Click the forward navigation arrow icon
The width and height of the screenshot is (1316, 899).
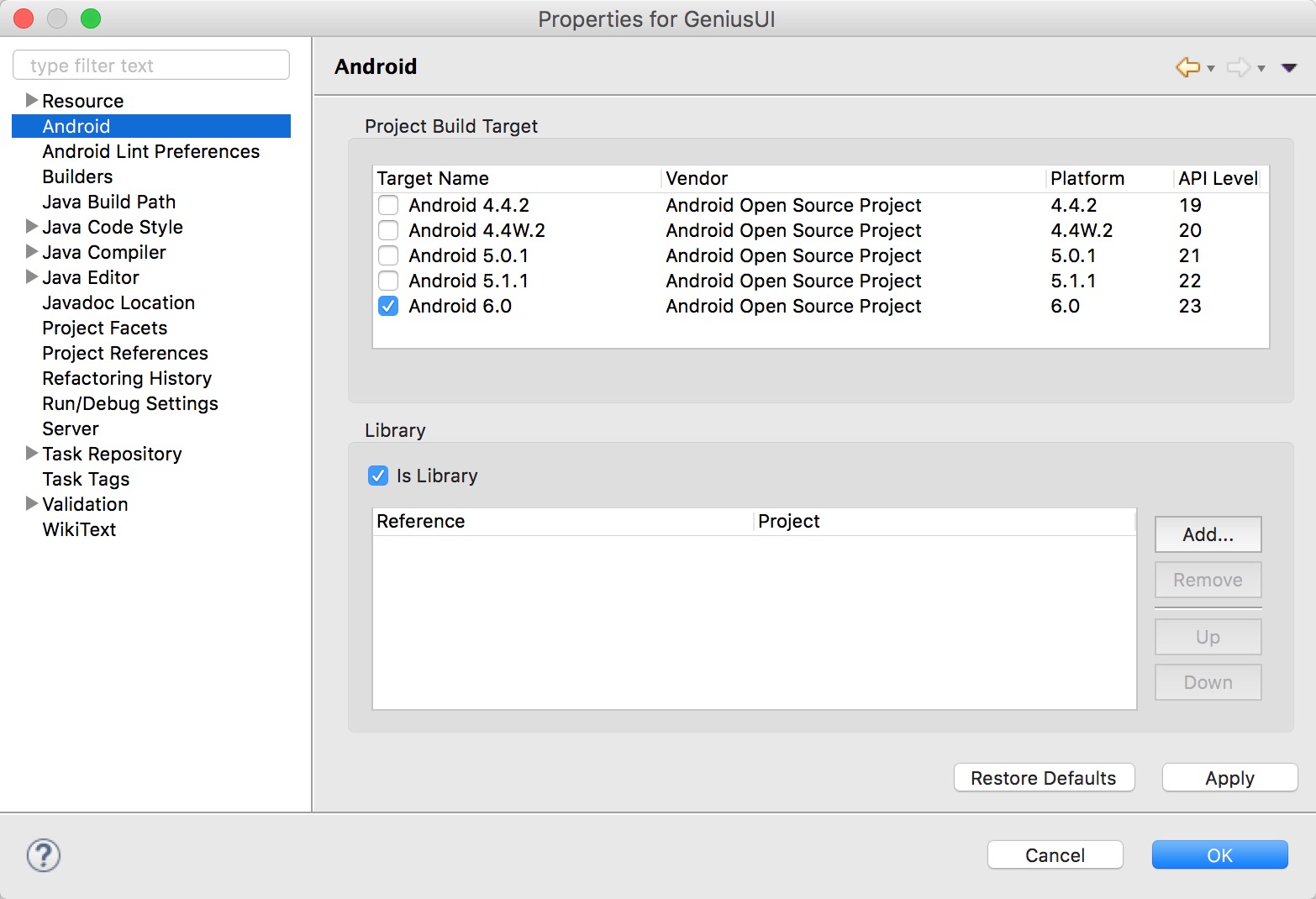click(x=1238, y=67)
